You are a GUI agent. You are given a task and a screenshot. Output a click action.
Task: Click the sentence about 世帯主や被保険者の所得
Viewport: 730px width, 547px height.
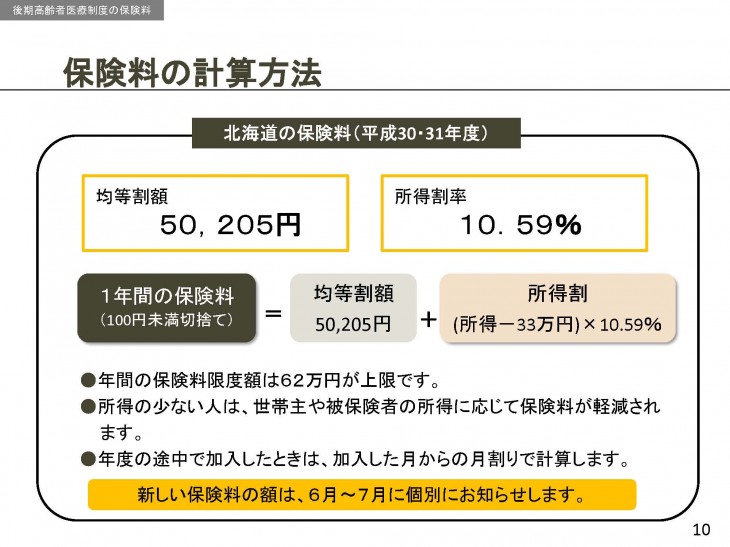coord(379,419)
